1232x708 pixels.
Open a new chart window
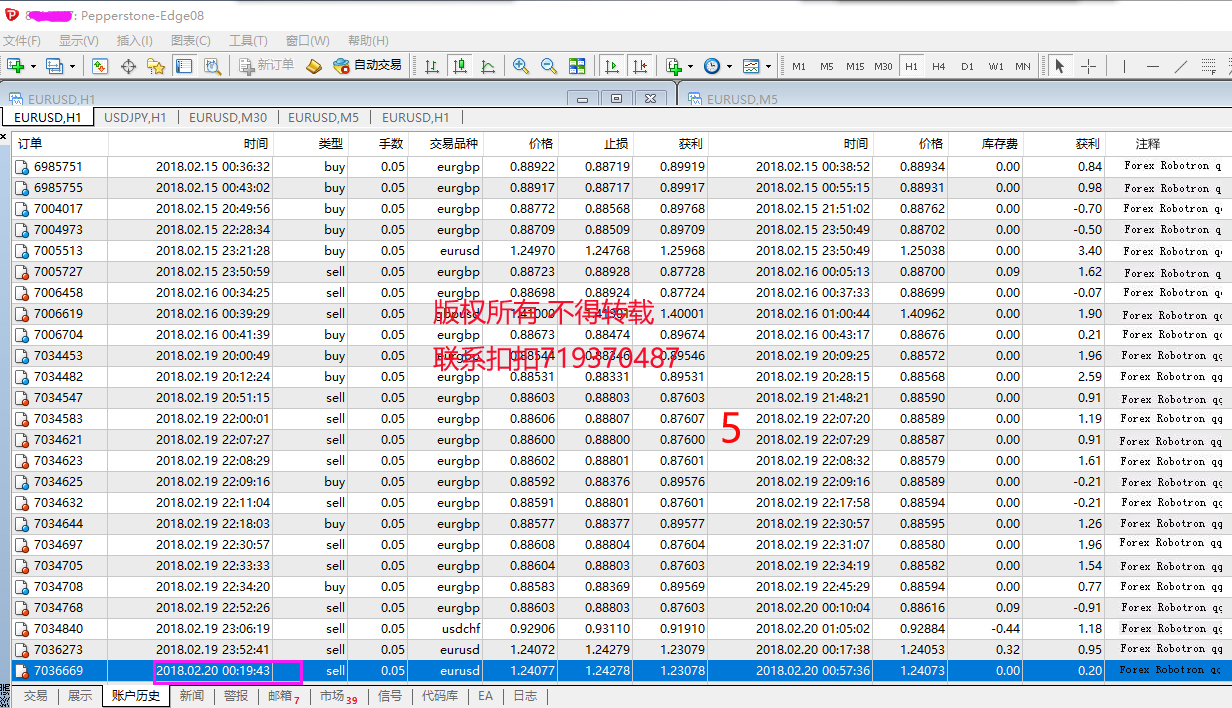pyautogui.click(x=16, y=66)
